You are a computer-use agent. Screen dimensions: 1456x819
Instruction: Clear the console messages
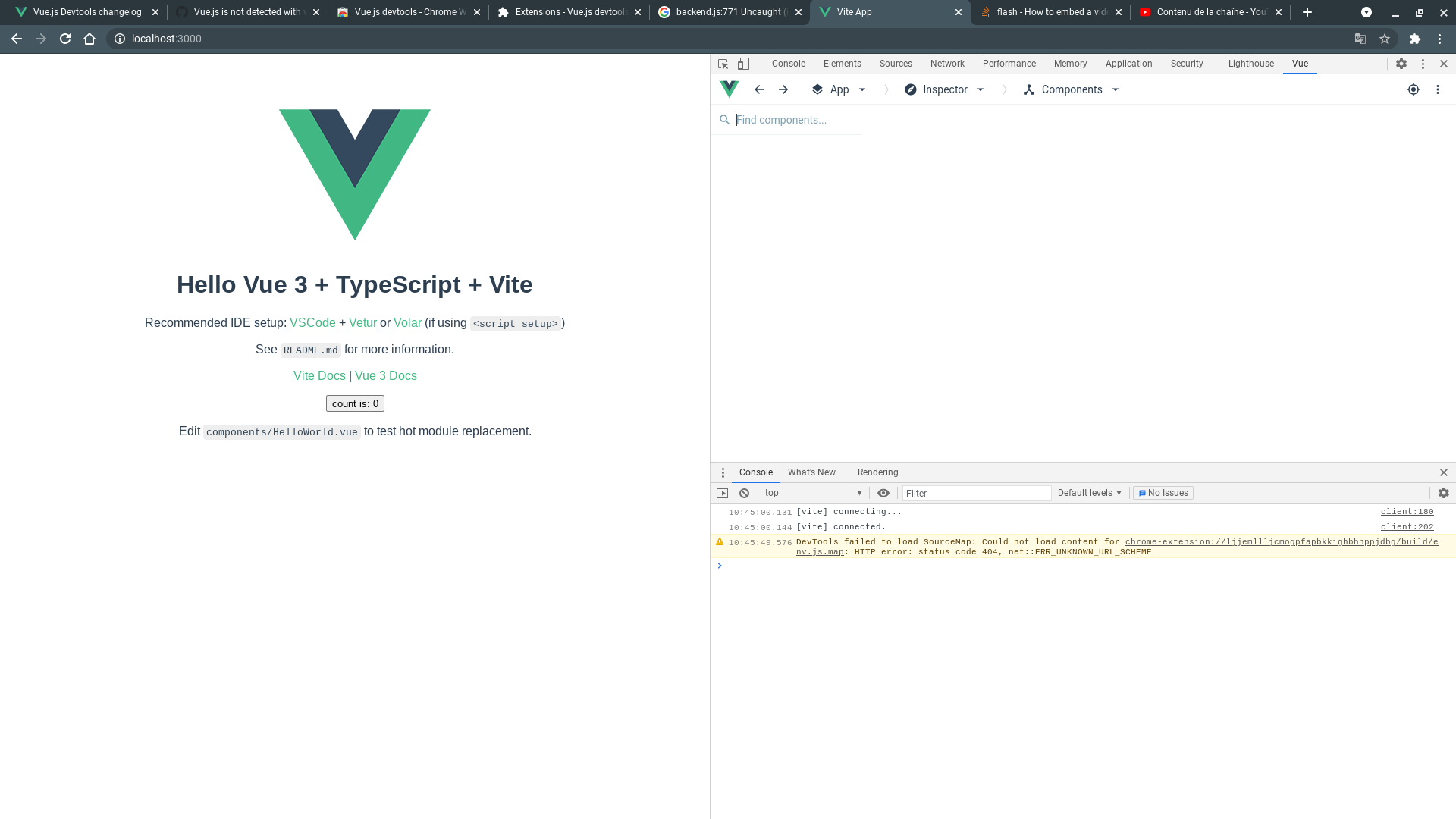pyautogui.click(x=745, y=493)
